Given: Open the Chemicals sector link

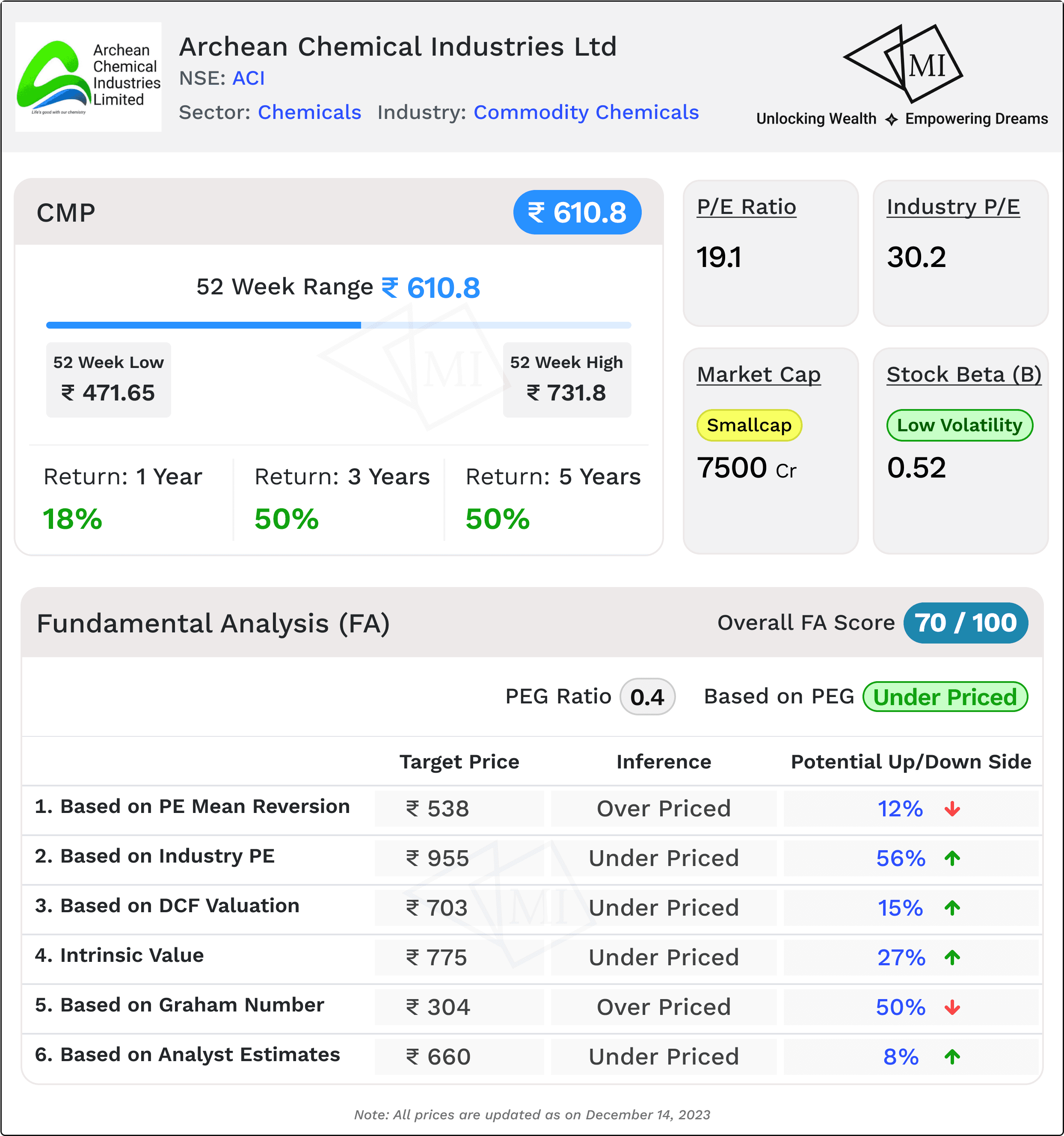Looking at the screenshot, I should point(309,113).
